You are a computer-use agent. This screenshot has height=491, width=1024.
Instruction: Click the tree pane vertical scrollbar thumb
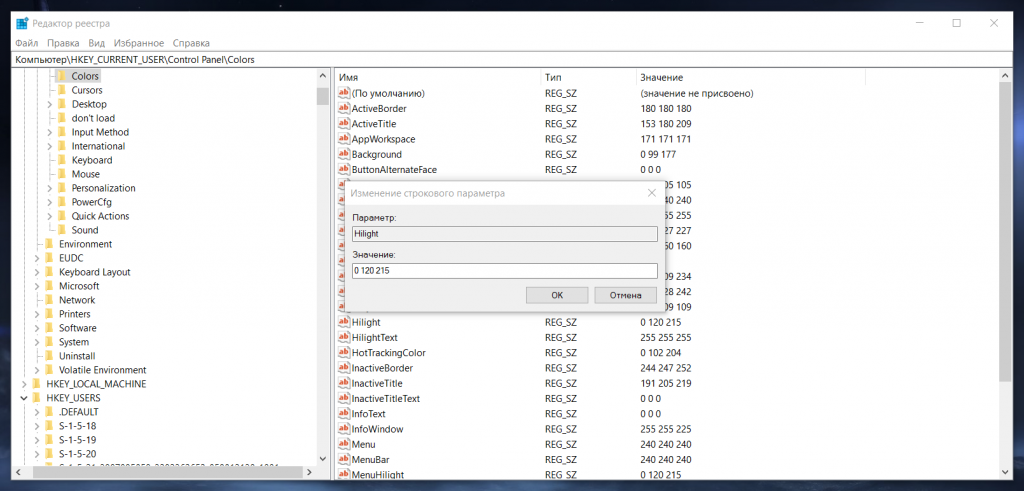(322, 96)
